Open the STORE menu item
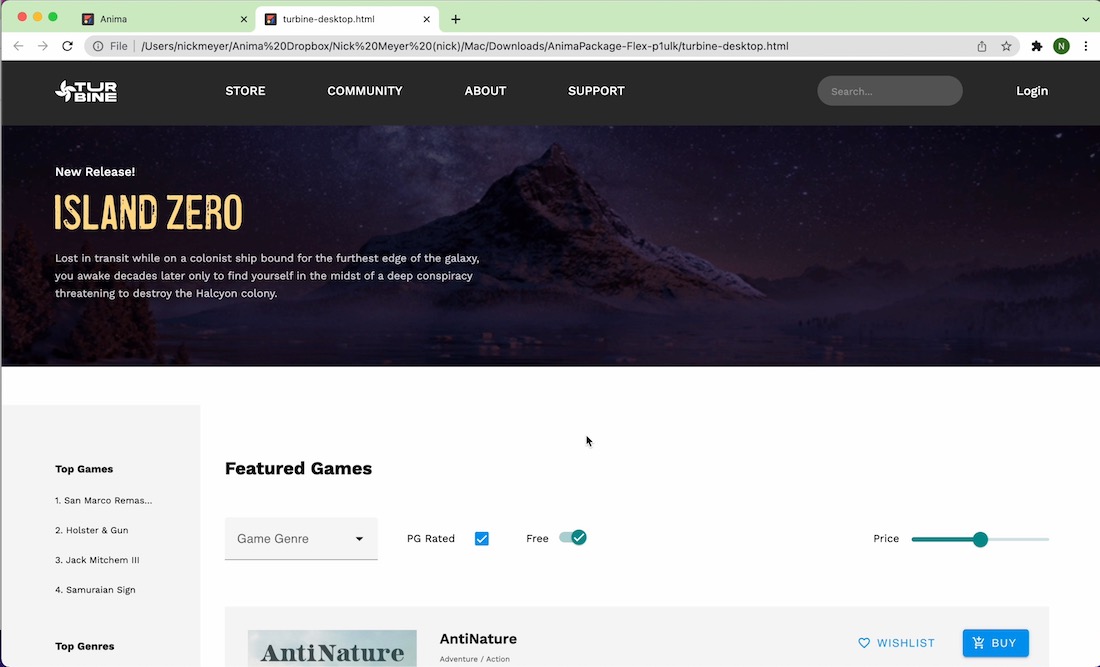This screenshot has height=667, width=1100. [x=245, y=91]
